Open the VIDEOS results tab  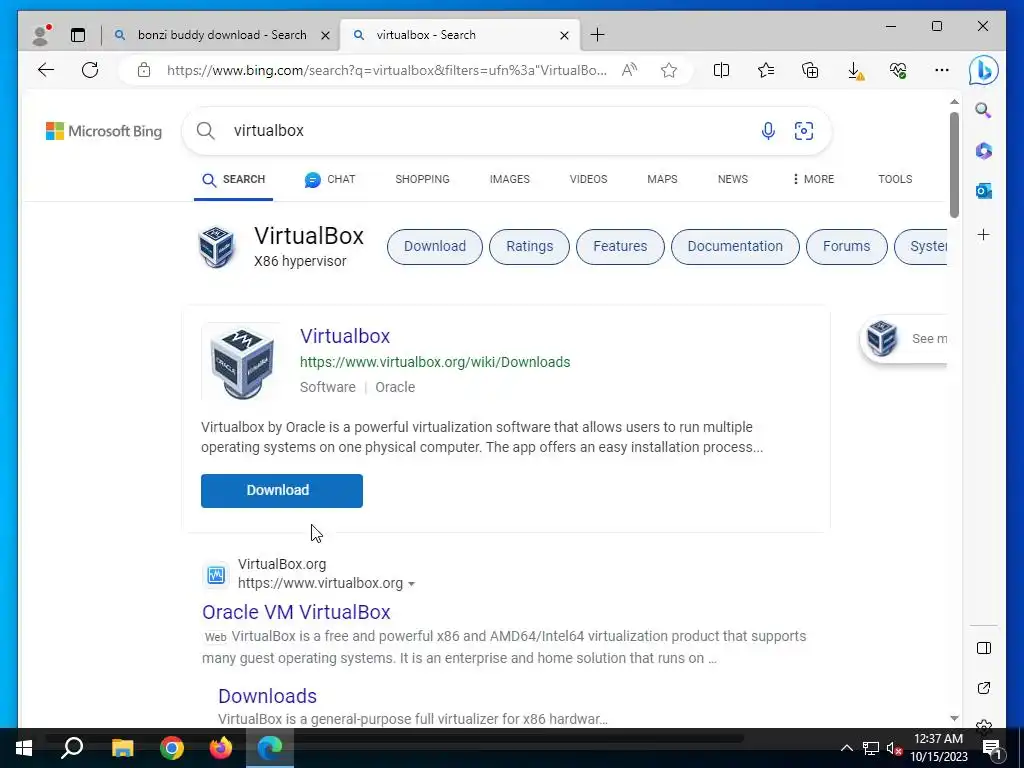tap(588, 179)
